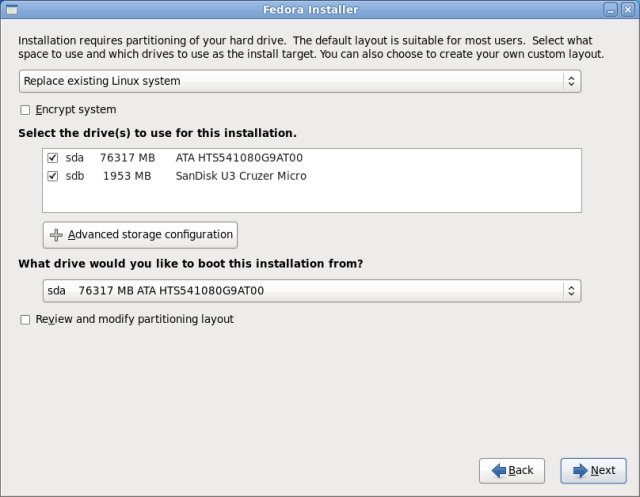Click the left arrow icon beside Back
640x497 pixels.
(x=497, y=470)
